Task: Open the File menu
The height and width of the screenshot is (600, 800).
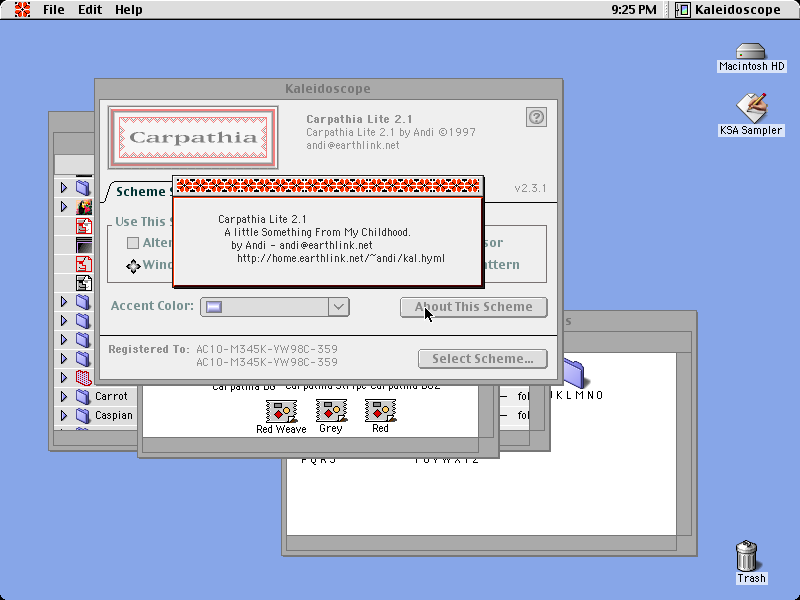Action: [54, 10]
